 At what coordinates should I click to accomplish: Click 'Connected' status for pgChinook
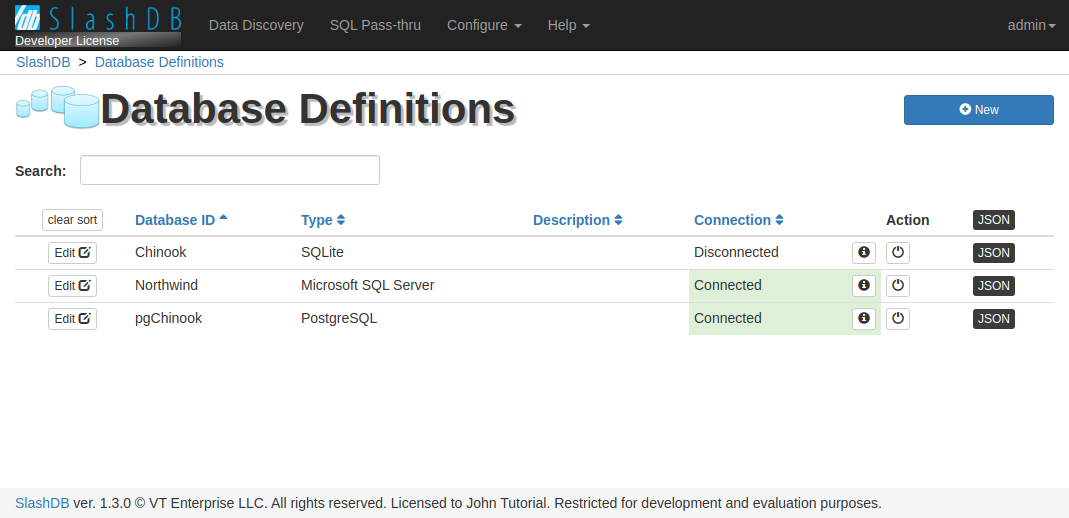click(x=728, y=318)
